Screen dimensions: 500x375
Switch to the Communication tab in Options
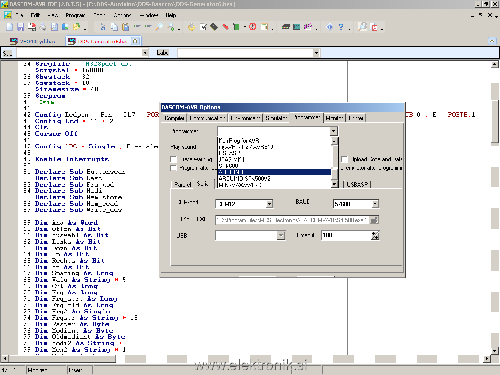tap(207, 118)
